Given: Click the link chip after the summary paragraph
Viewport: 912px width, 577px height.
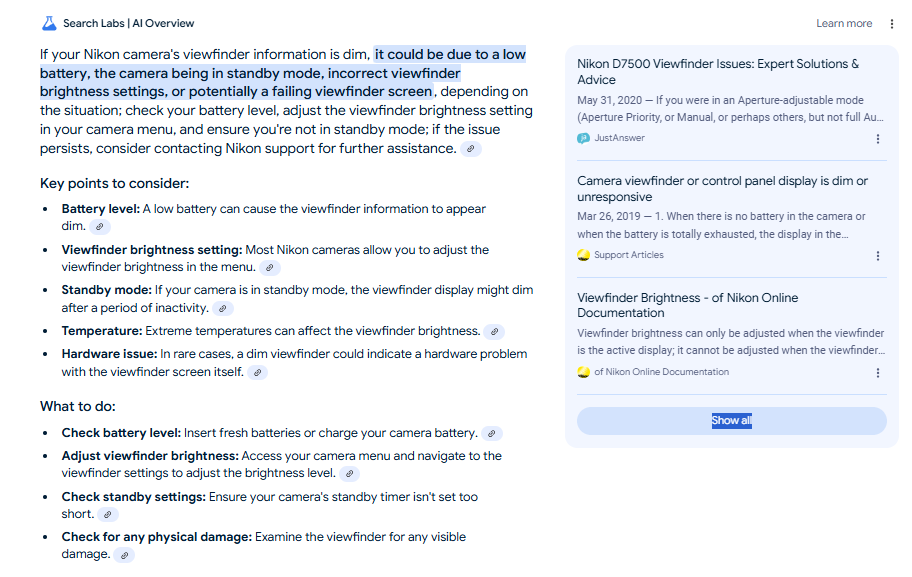Looking at the screenshot, I should [471, 149].
